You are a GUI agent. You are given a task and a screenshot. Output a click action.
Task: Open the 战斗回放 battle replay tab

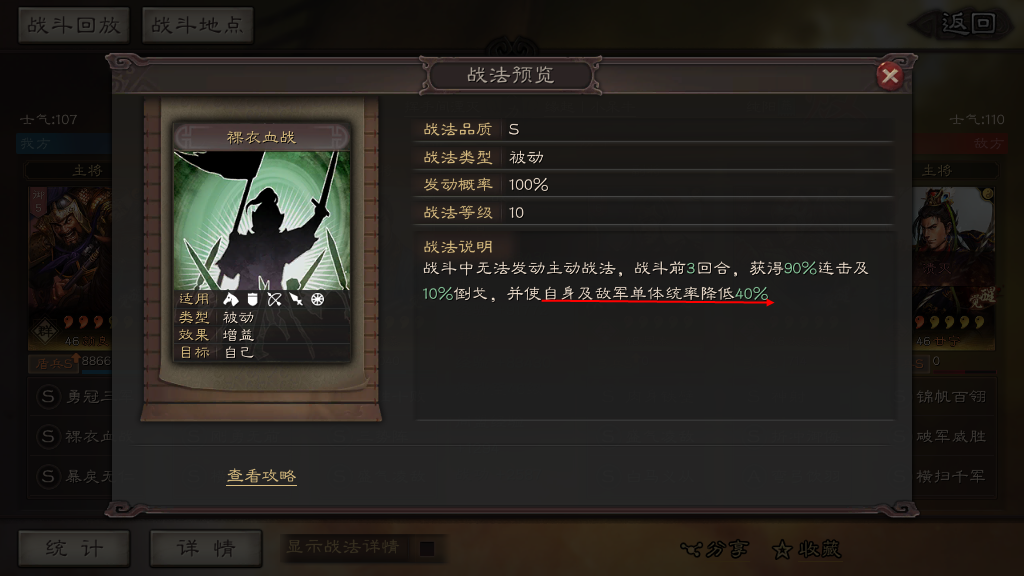pyautogui.click(x=73, y=25)
